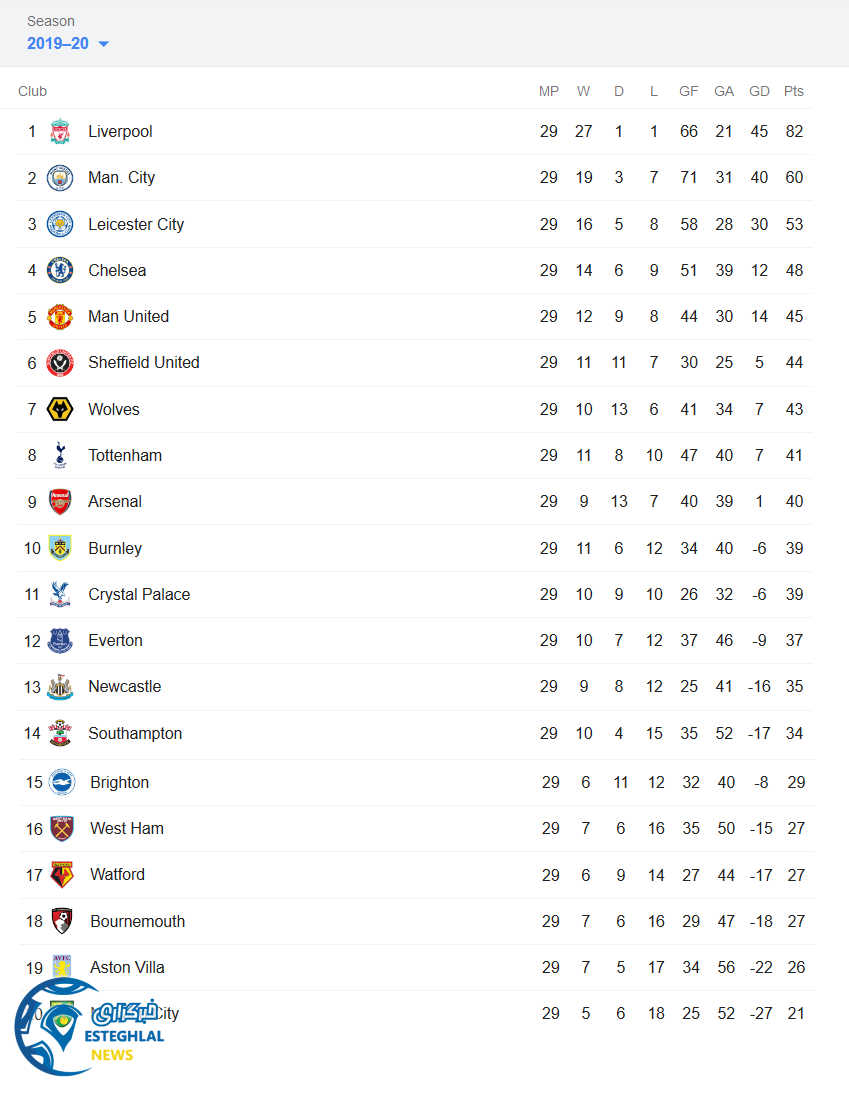Image resolution: width=849 pixels, height=1101 pixels.
Task: Click the Tottenham cockerel crest
Action: 60,455
